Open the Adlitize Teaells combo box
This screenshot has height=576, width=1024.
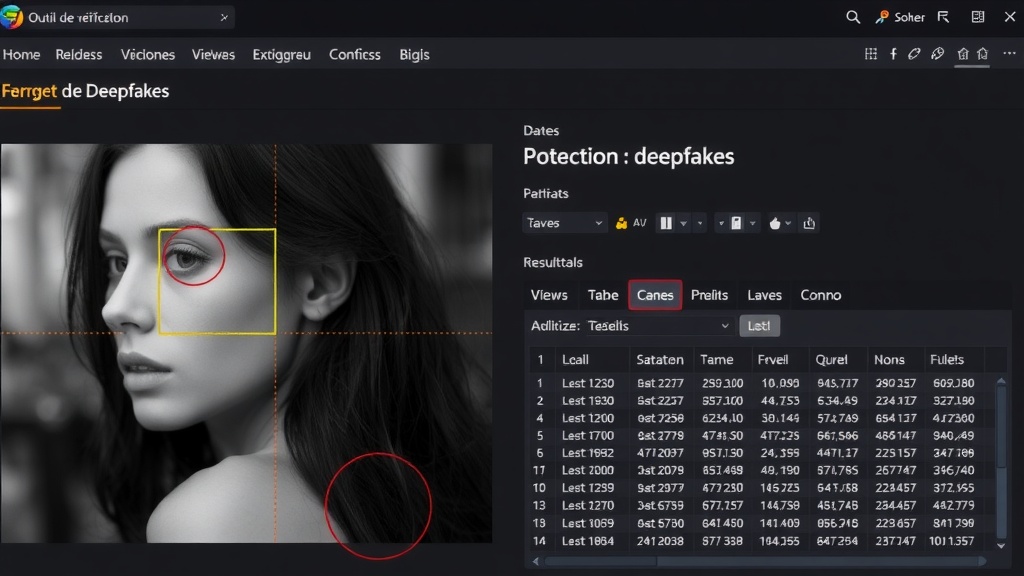coord(658,326)
